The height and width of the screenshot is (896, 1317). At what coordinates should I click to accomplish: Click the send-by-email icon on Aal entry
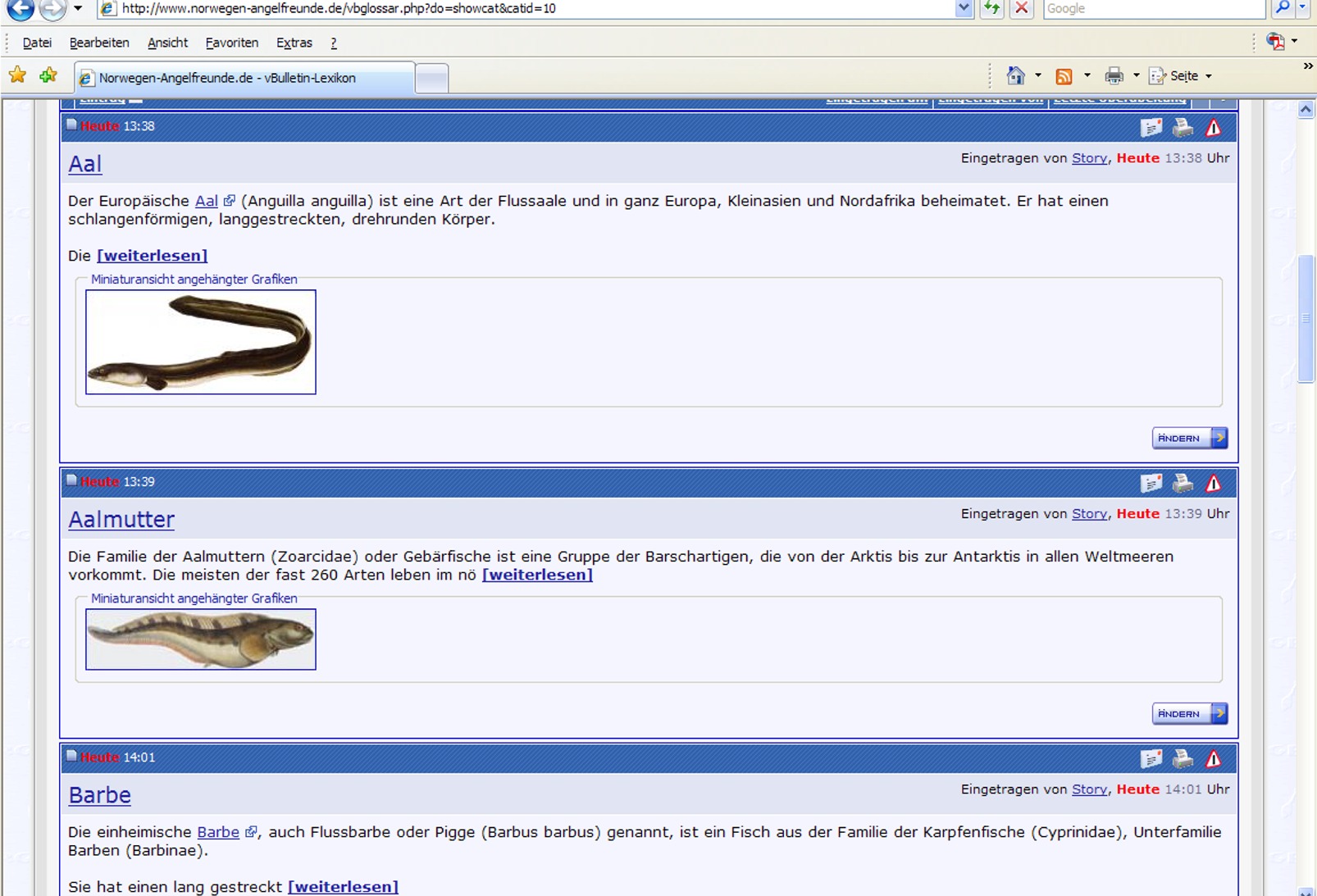pos(1151,127)
